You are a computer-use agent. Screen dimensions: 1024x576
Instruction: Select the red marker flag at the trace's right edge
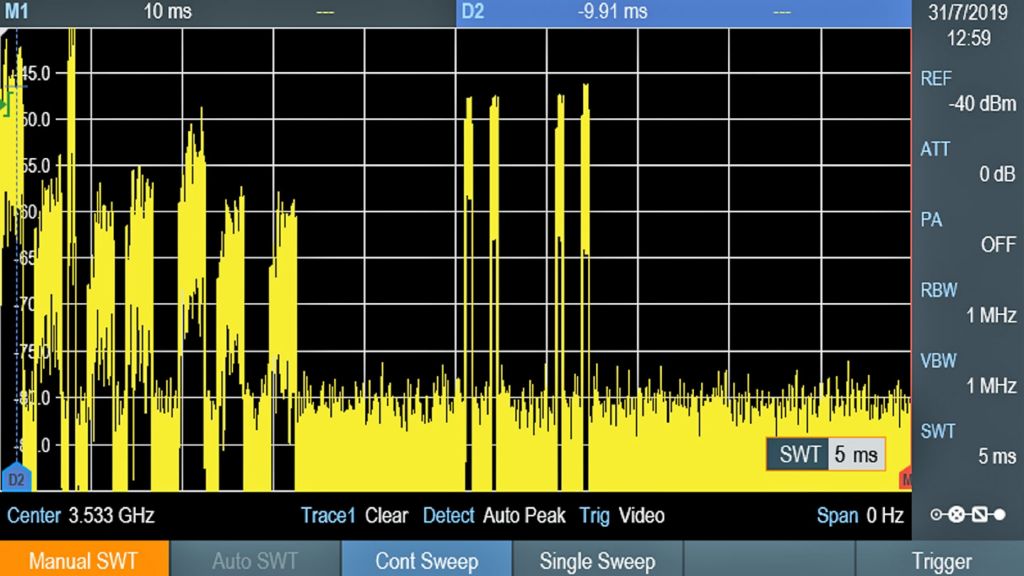pyautogui.click(x=906, y=478)
